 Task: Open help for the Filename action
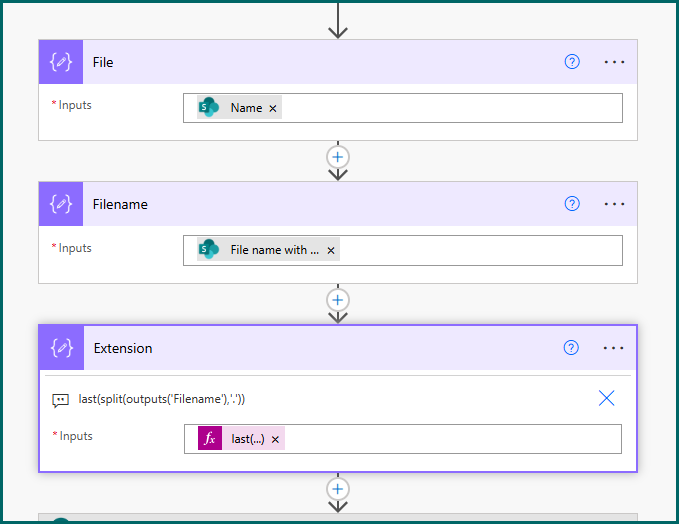(572, 204)
